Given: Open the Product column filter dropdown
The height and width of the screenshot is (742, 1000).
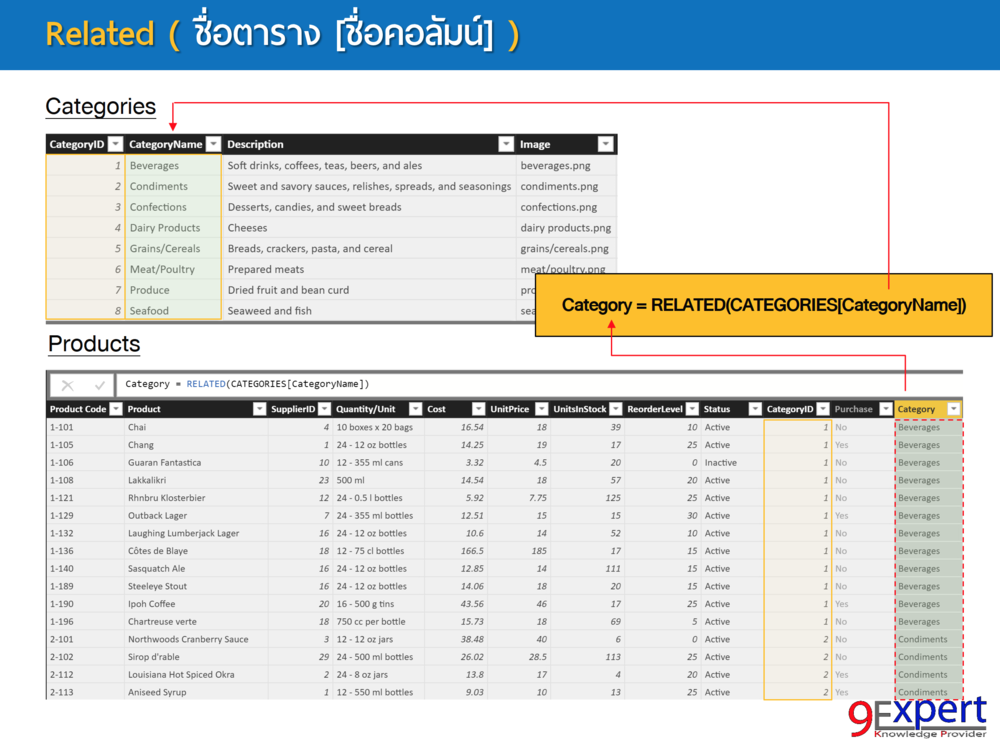Looking at the screenshot, I should [258, 408].
